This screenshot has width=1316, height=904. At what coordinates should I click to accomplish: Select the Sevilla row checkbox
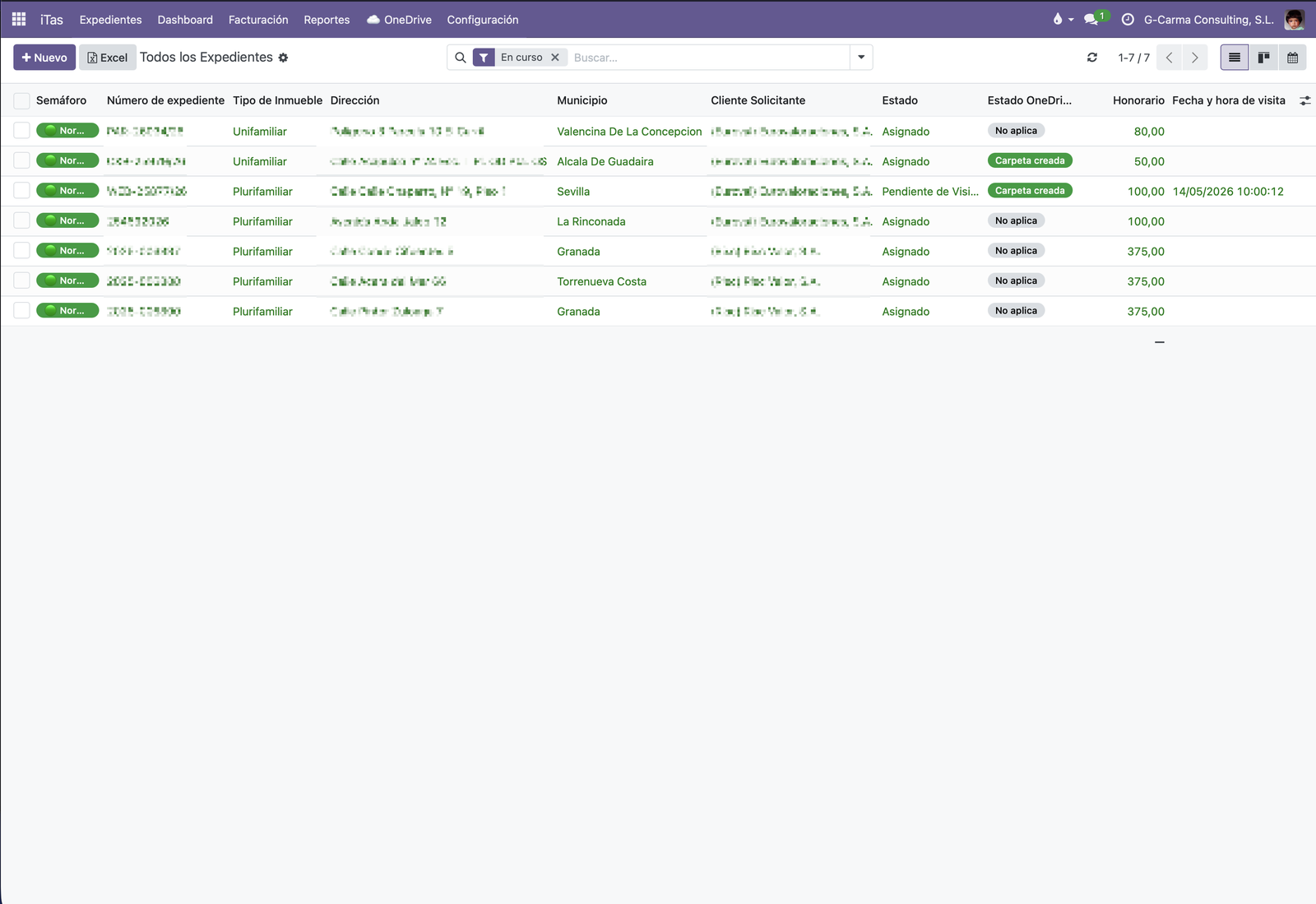click(x=22, y=191)
